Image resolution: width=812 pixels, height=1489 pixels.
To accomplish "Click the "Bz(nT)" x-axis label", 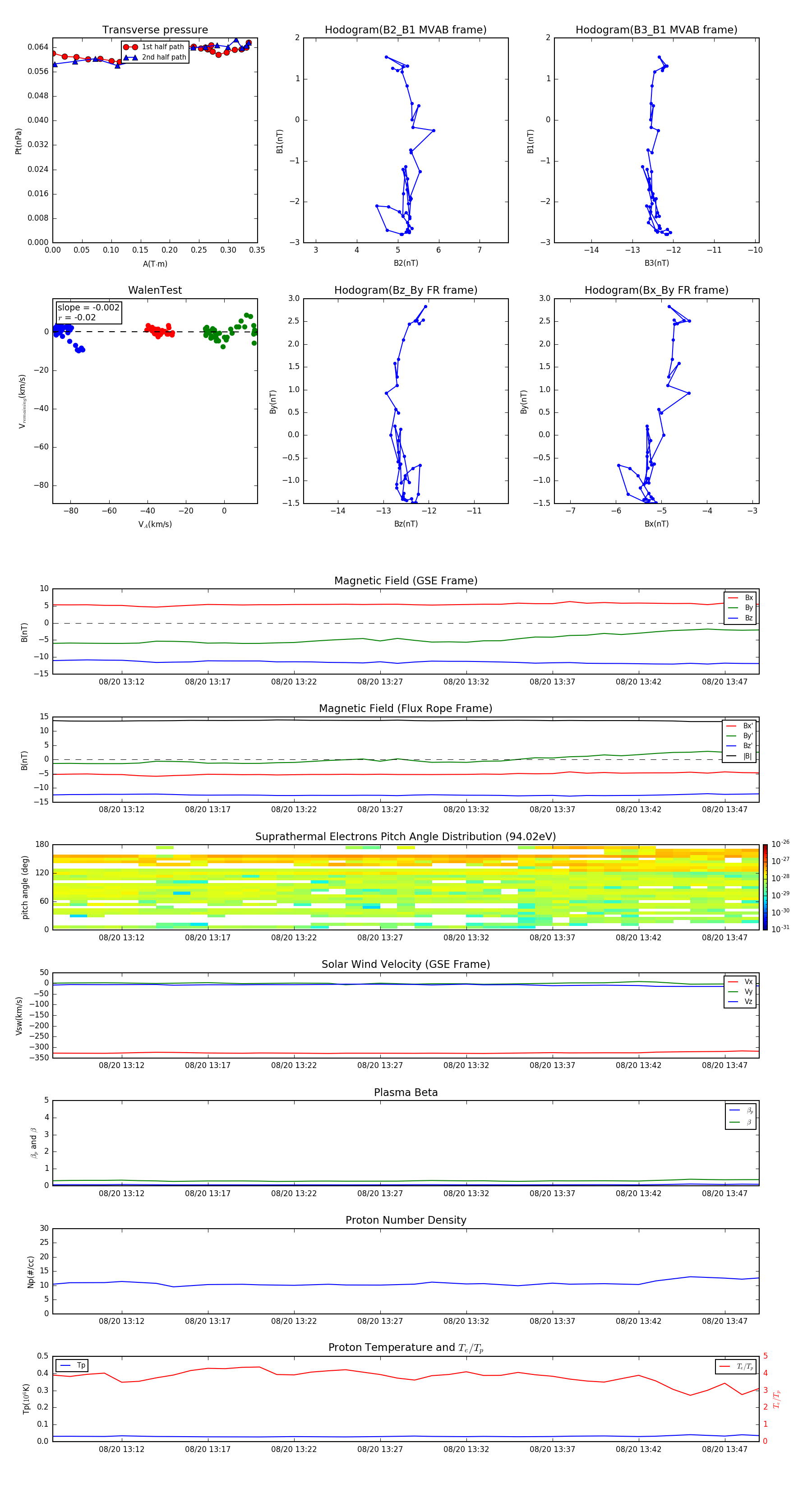I will pyautogui.click(x=406, y=524).
